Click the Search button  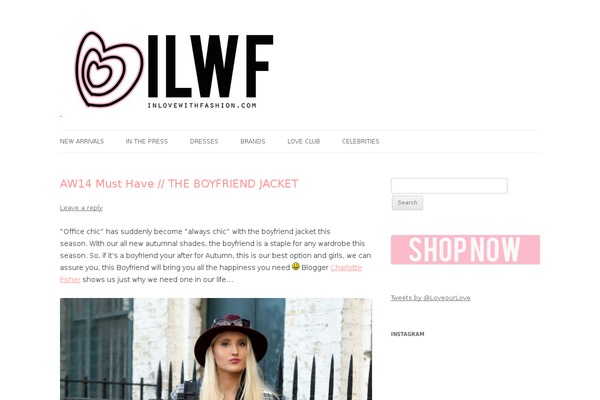(407, 202)
